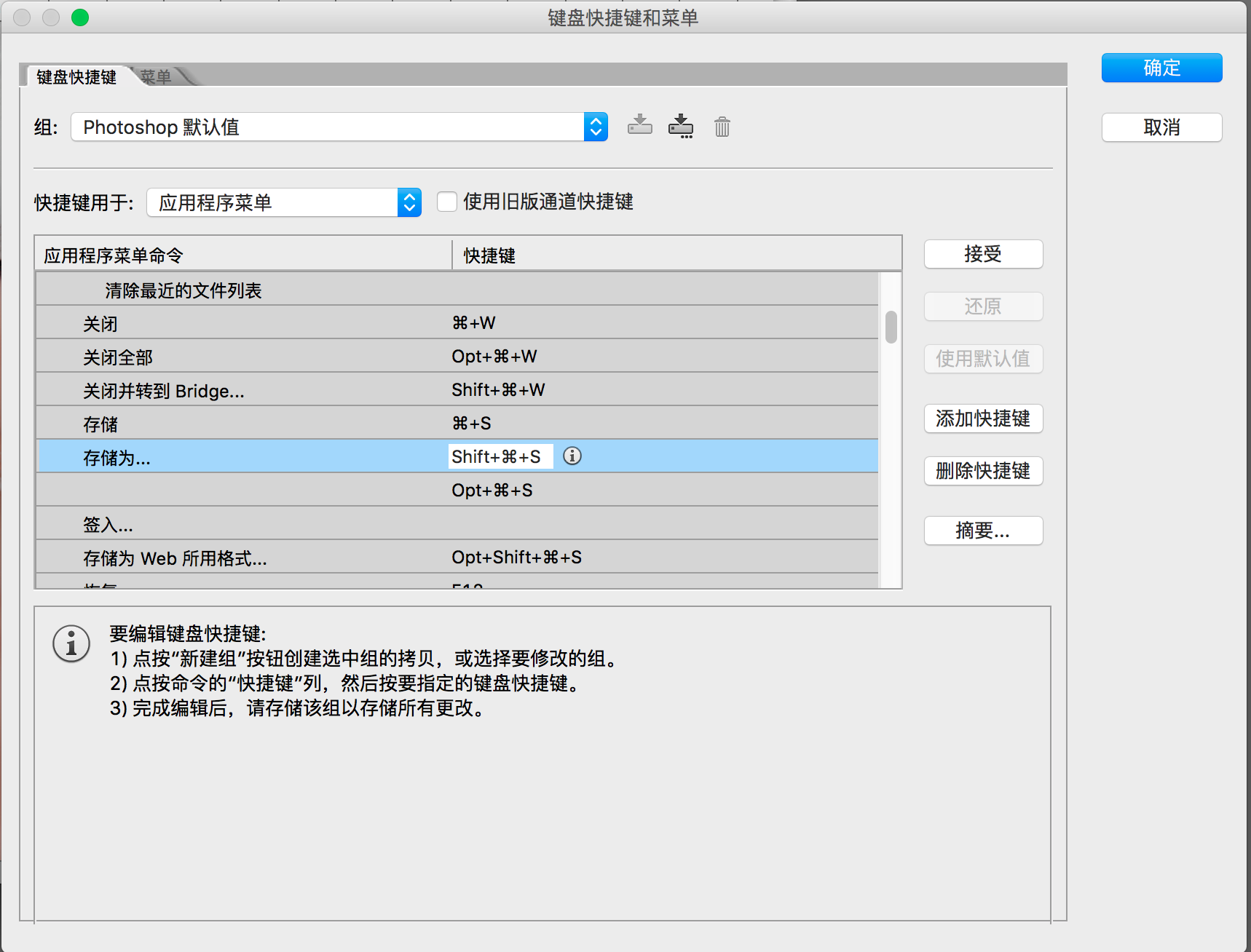The width and height of the screenshot is (1251, 952).
Task: Click the shortcut list scrollbar thumb
Action: click(891, 327)
